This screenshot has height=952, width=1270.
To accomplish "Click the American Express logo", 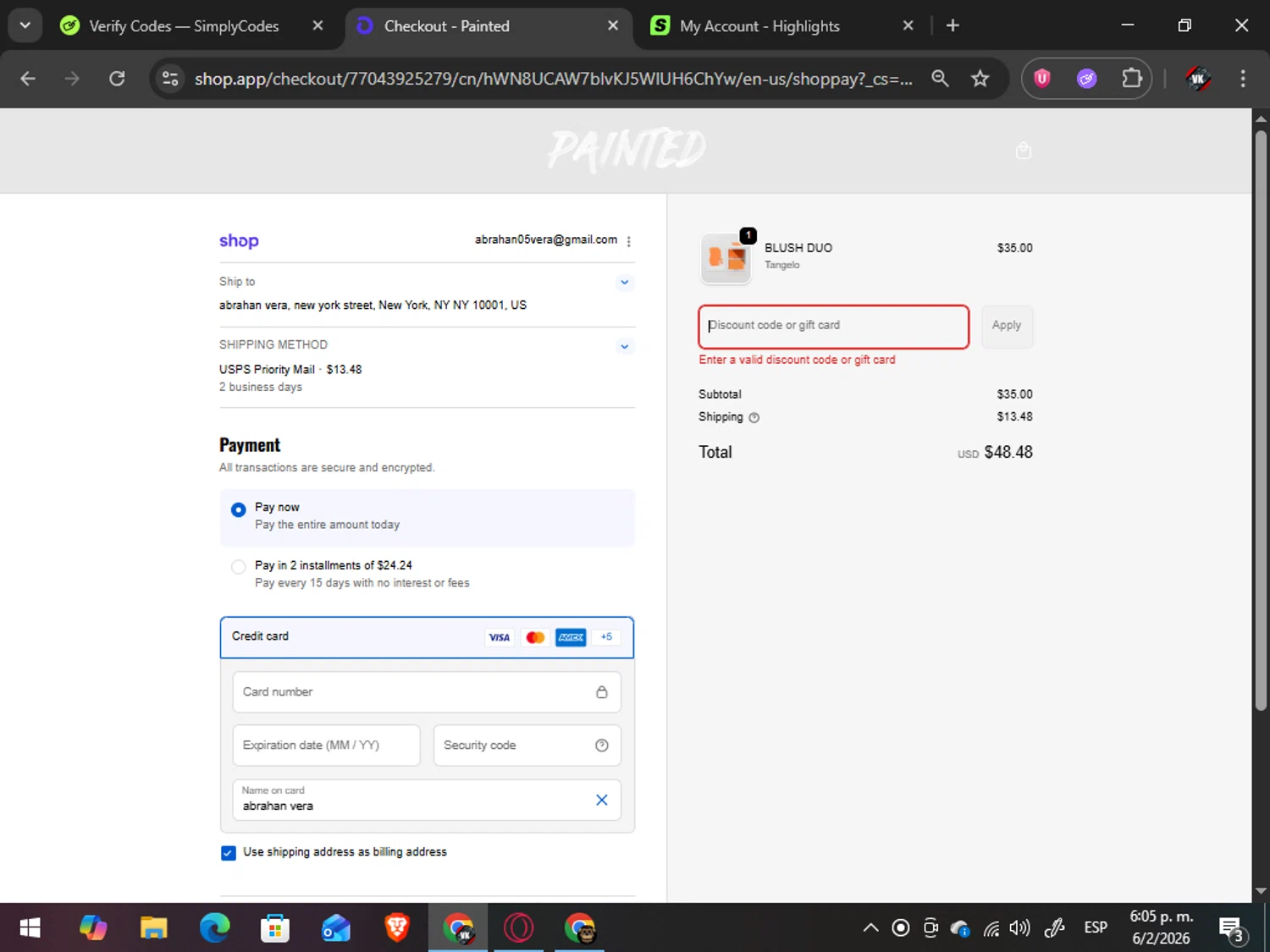I will (571, 637).
